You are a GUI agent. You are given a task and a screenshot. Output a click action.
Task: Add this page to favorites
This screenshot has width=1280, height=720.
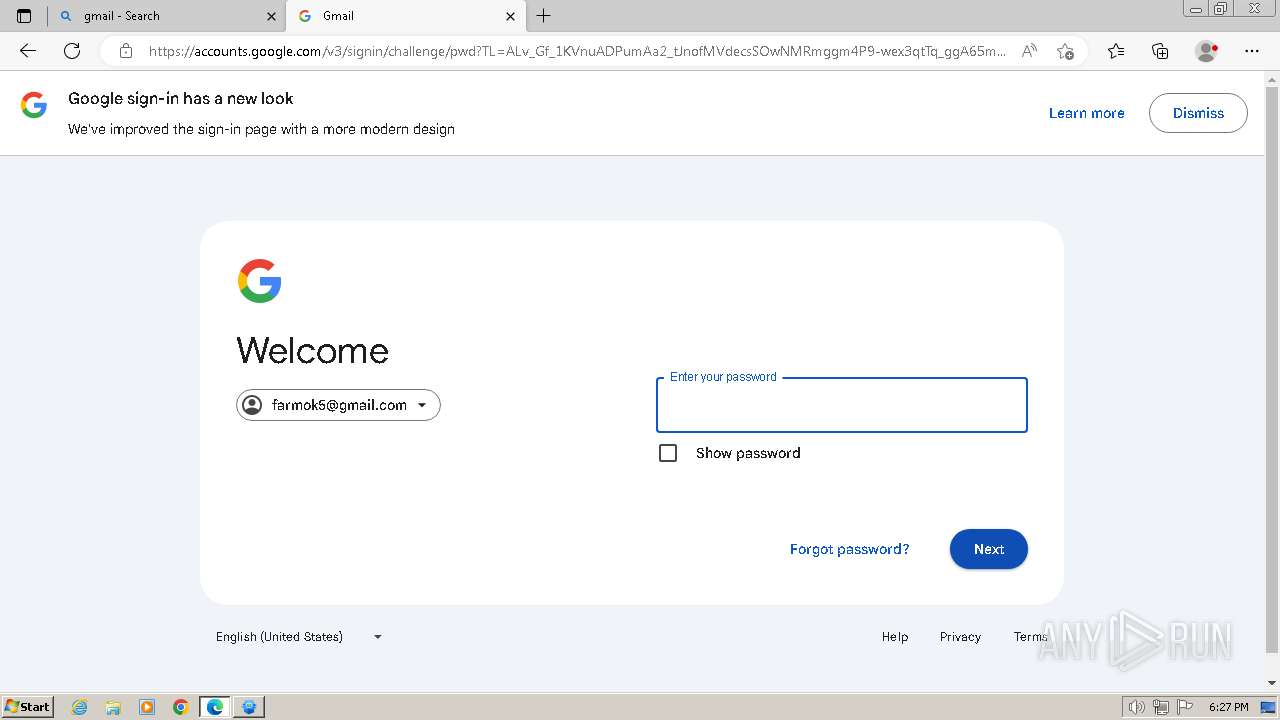coord(1065,51)
